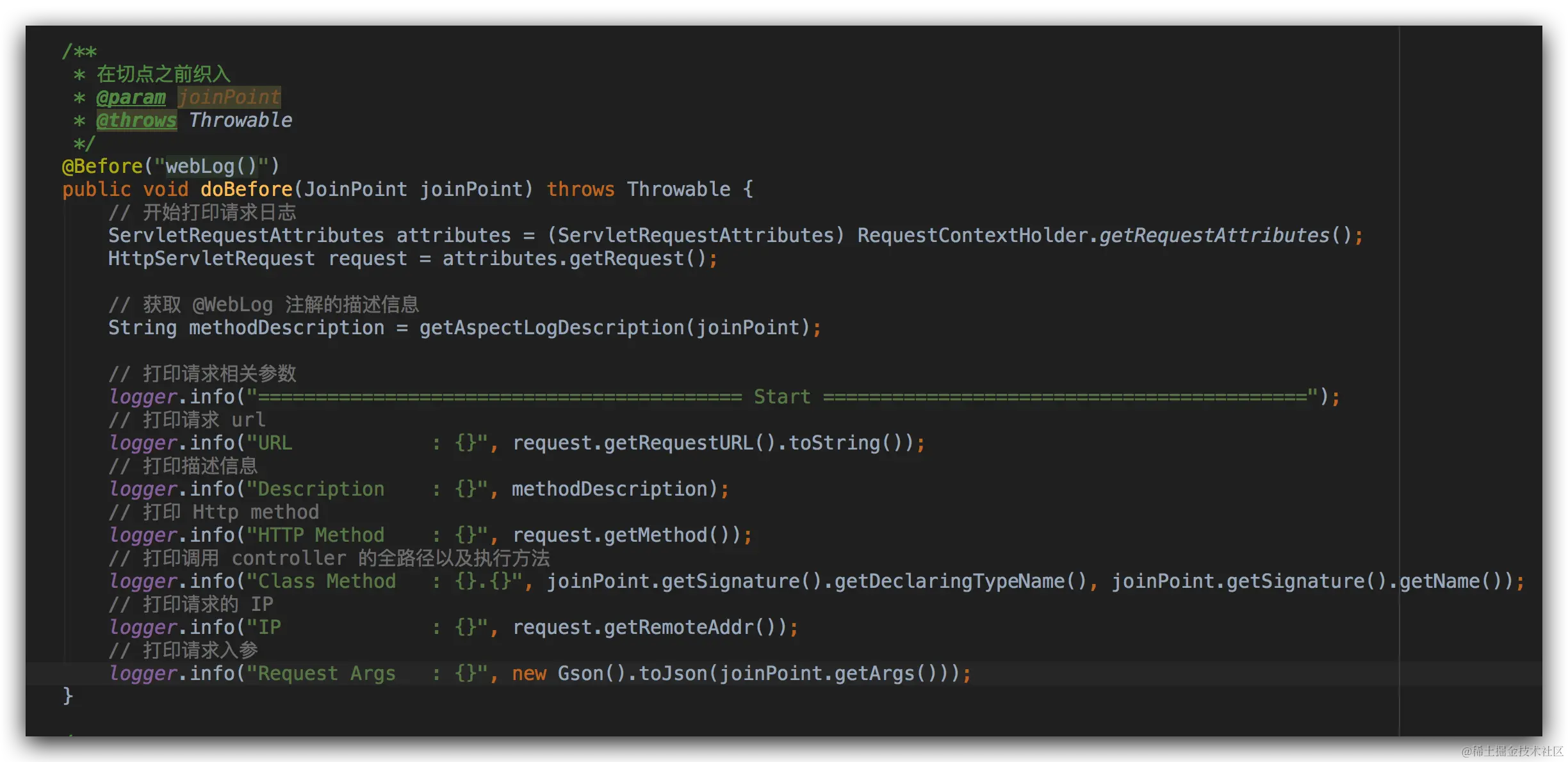Click the "HTTP Method log string
The image size is (1568, 762).
click(x=315, y=535)
